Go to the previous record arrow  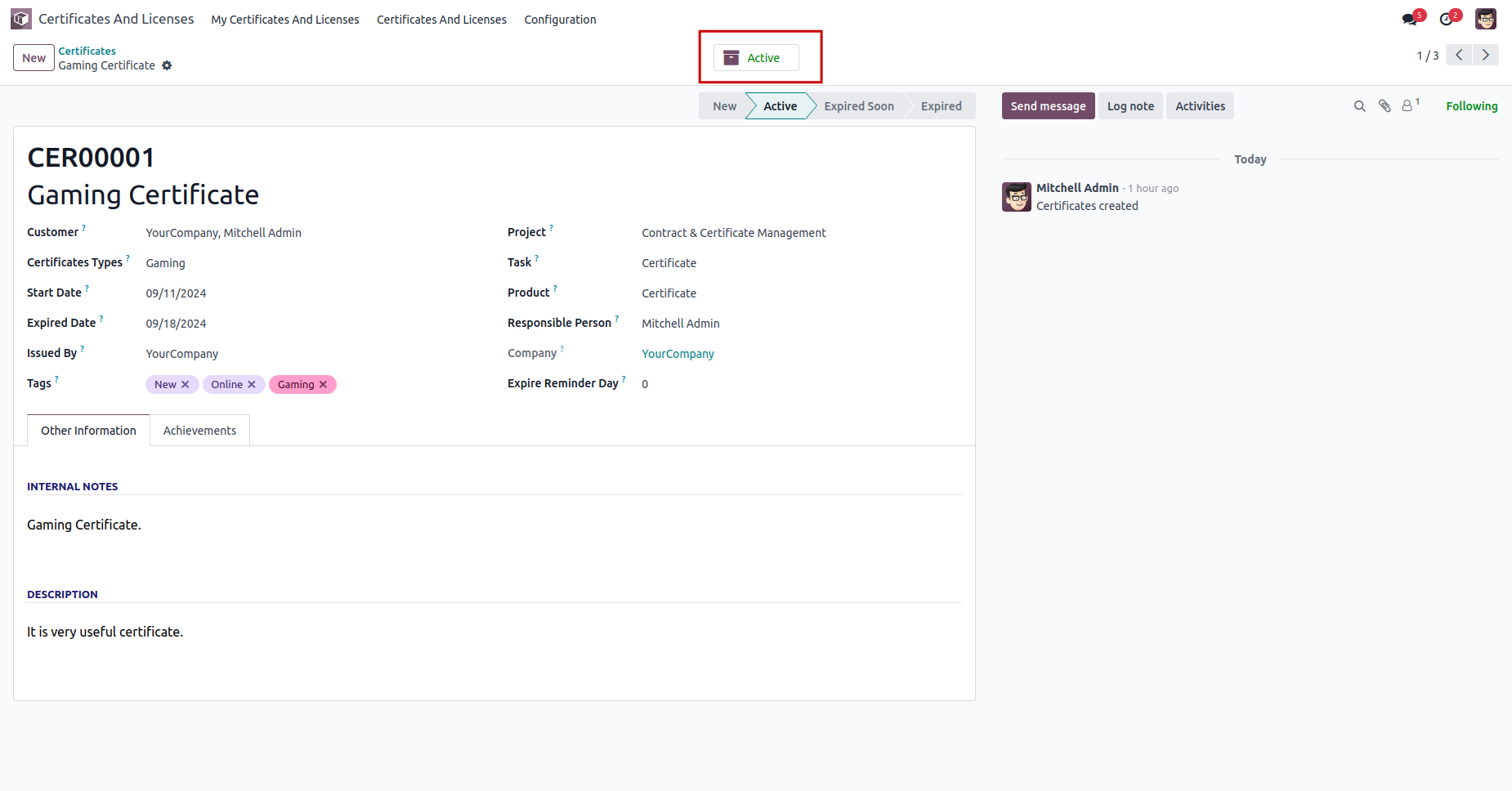1459,55
